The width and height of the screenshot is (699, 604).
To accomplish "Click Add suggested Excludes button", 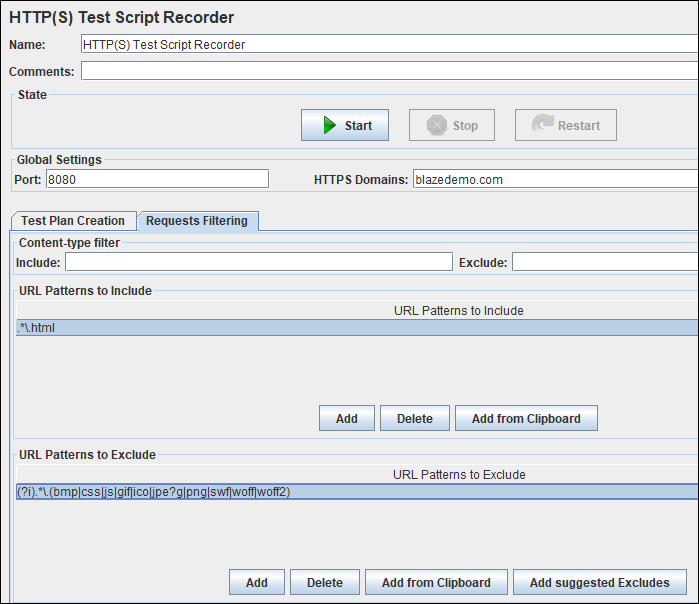I will [600, 582].
